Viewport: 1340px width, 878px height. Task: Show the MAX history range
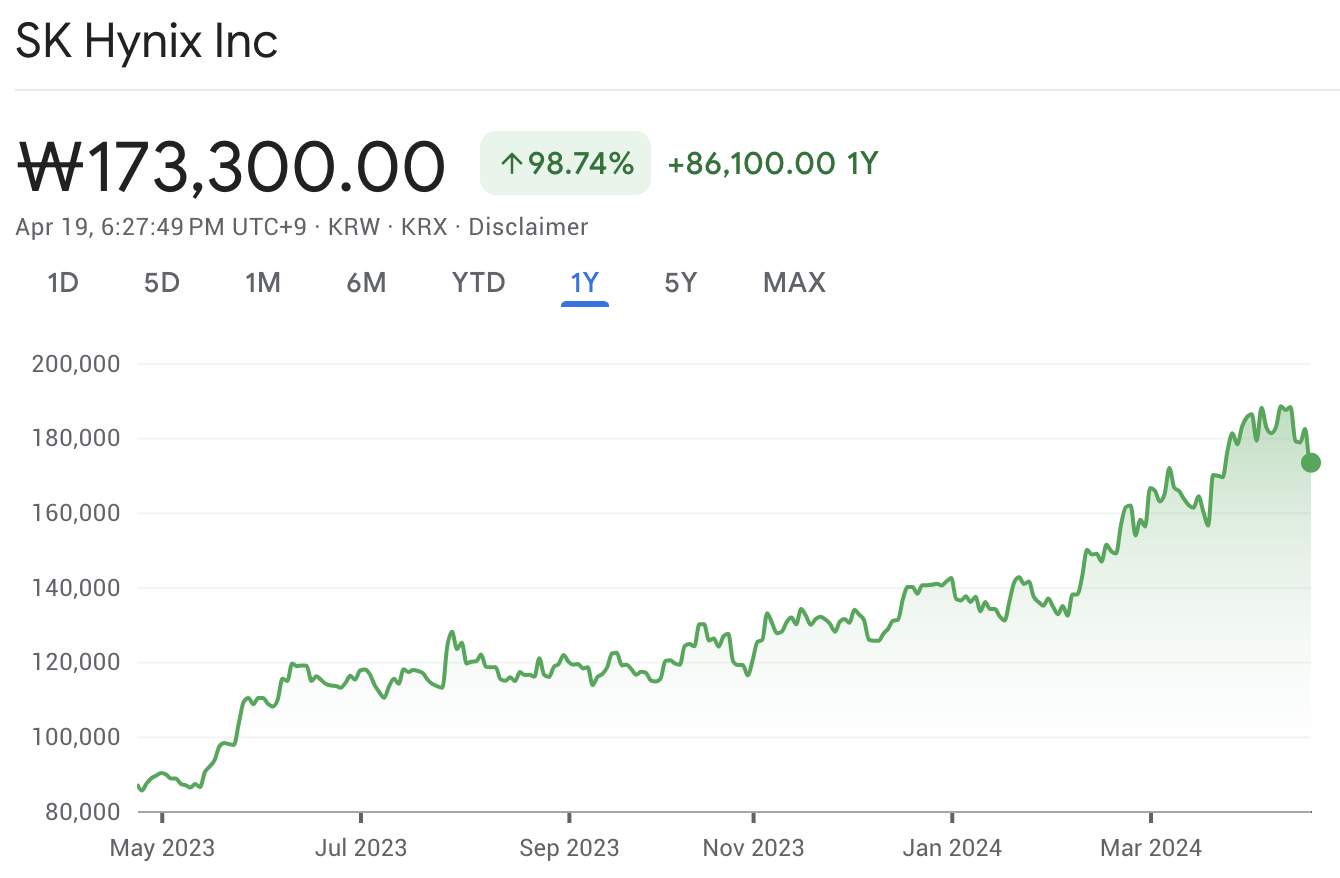[794, 283]
